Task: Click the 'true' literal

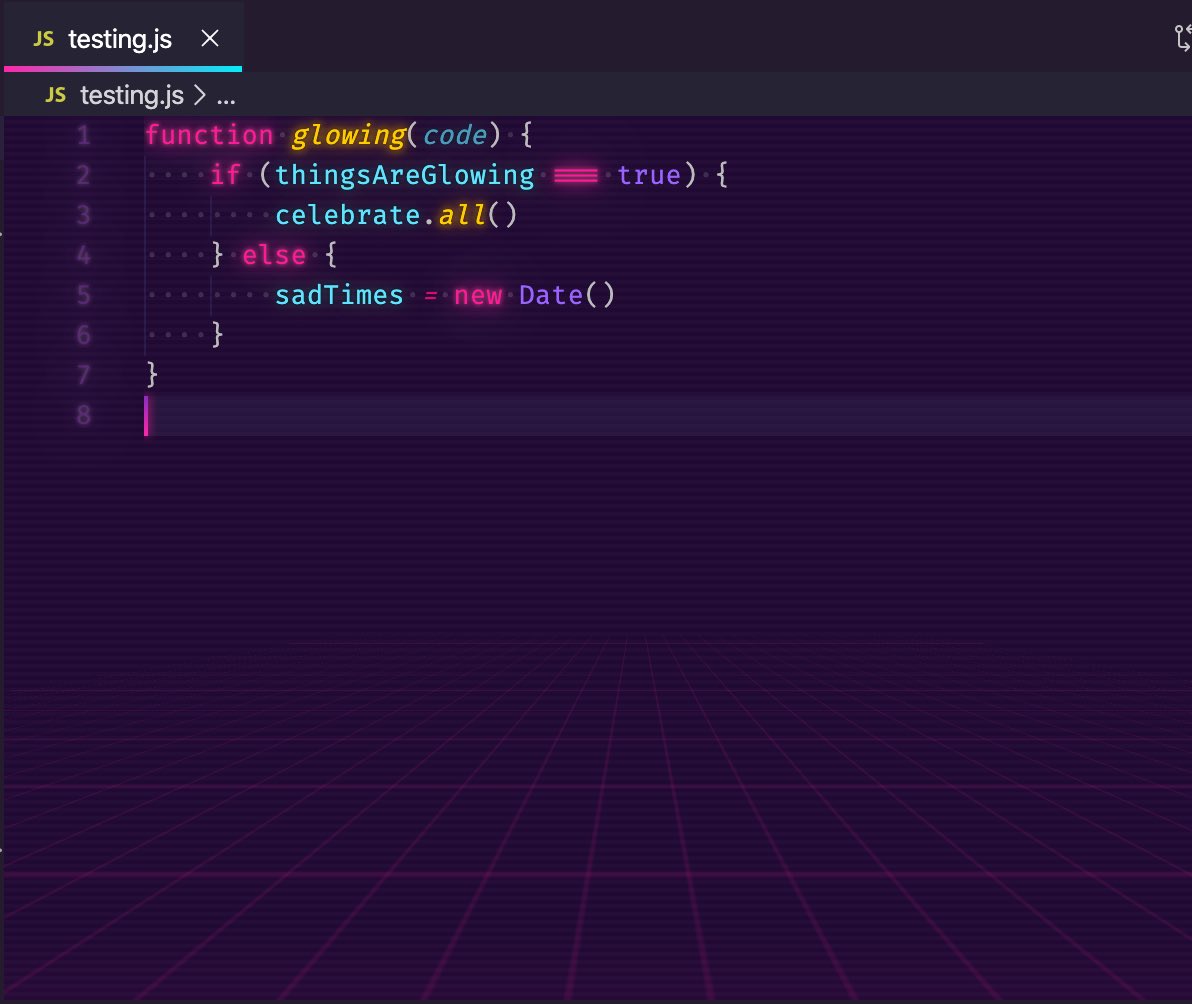Action: coord(648,176)
